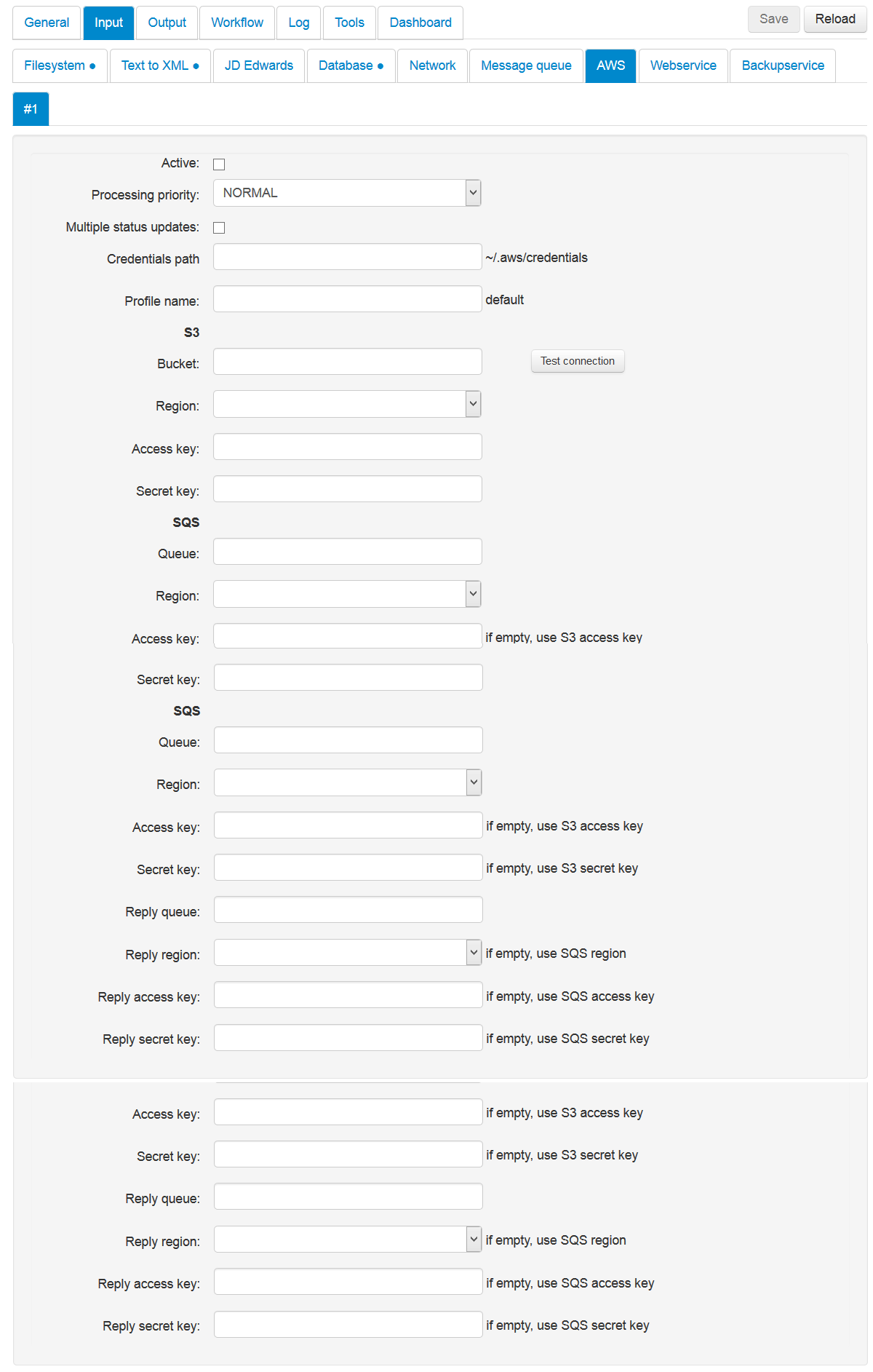
Task: Open the Filesystem sub-tab
Action: tap(60, 66)
